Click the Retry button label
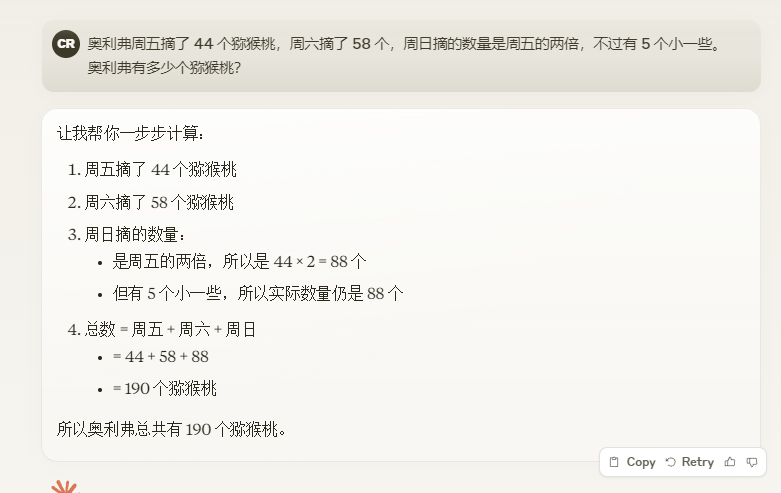The width and height of the screenshot is (781, 493). point(697,462)
